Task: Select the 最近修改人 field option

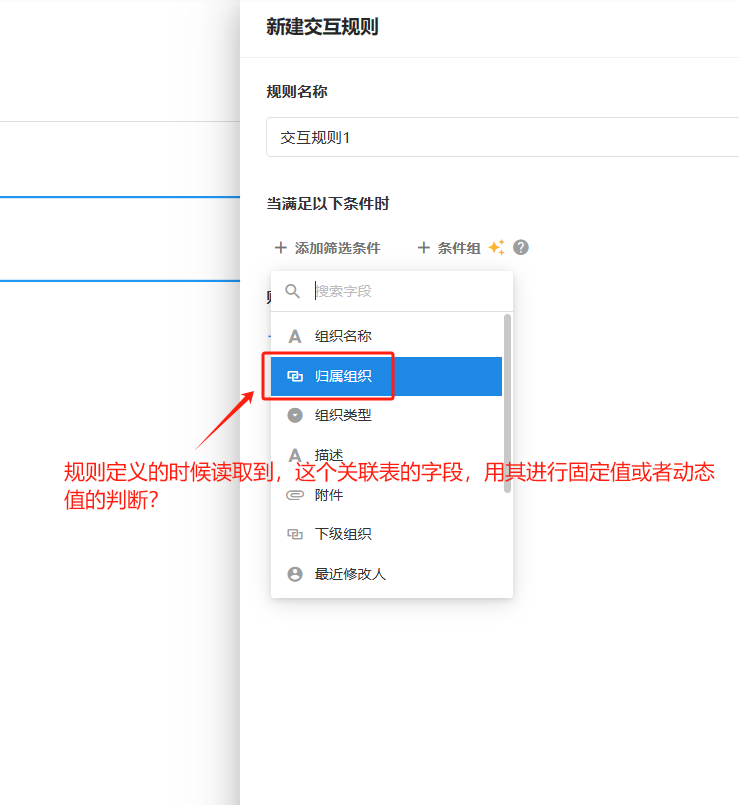Action: coord(386,574)
